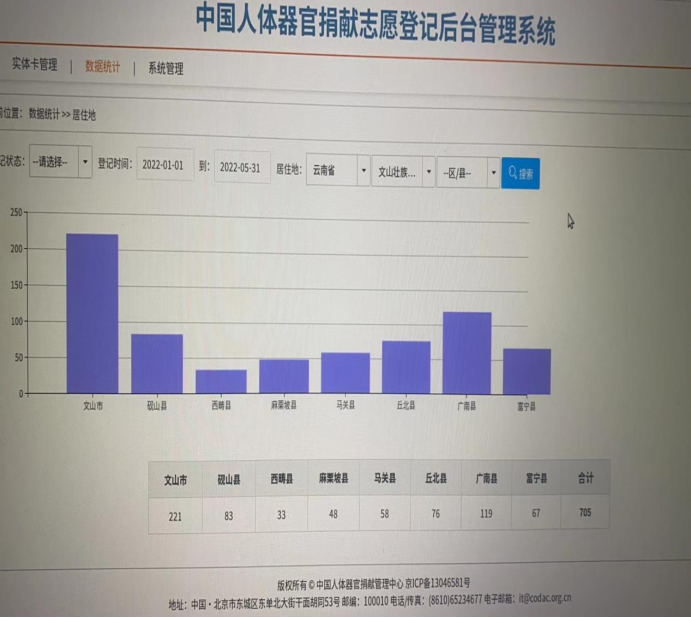Screen dimensions: 691x618
Task: Click the 广南县 bar in the chart
Action: [x=467, y=353]
